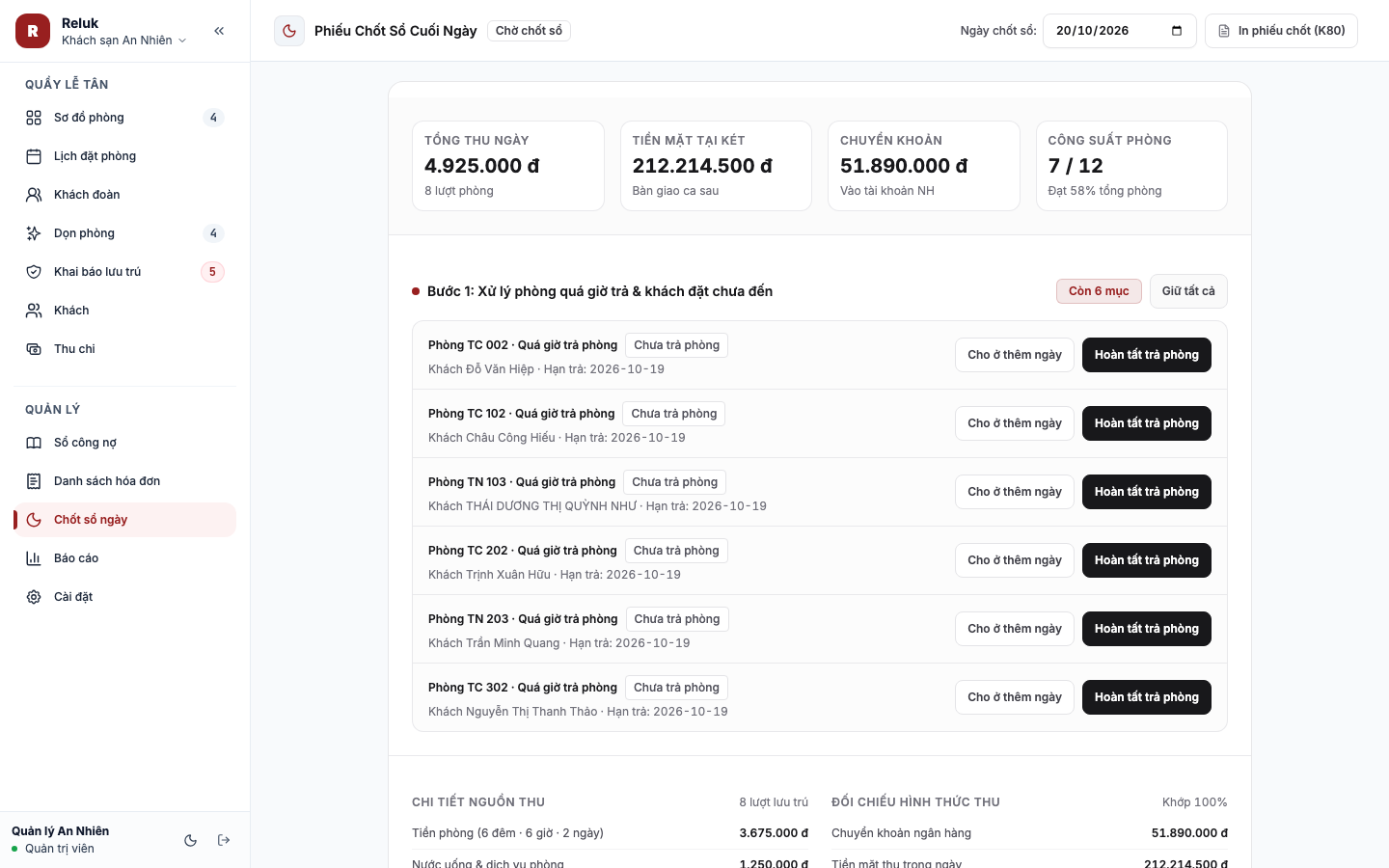Click the Ngày chốt sổ date field

[1120, 31]
